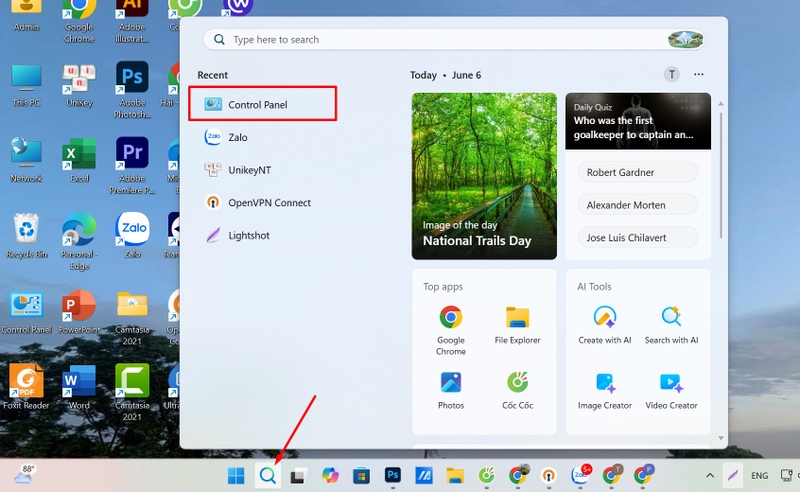Choose the Robert Gardner quiz answer
Image resolution: width=800 pixels, height=492 pixels.
pos(638,172)
